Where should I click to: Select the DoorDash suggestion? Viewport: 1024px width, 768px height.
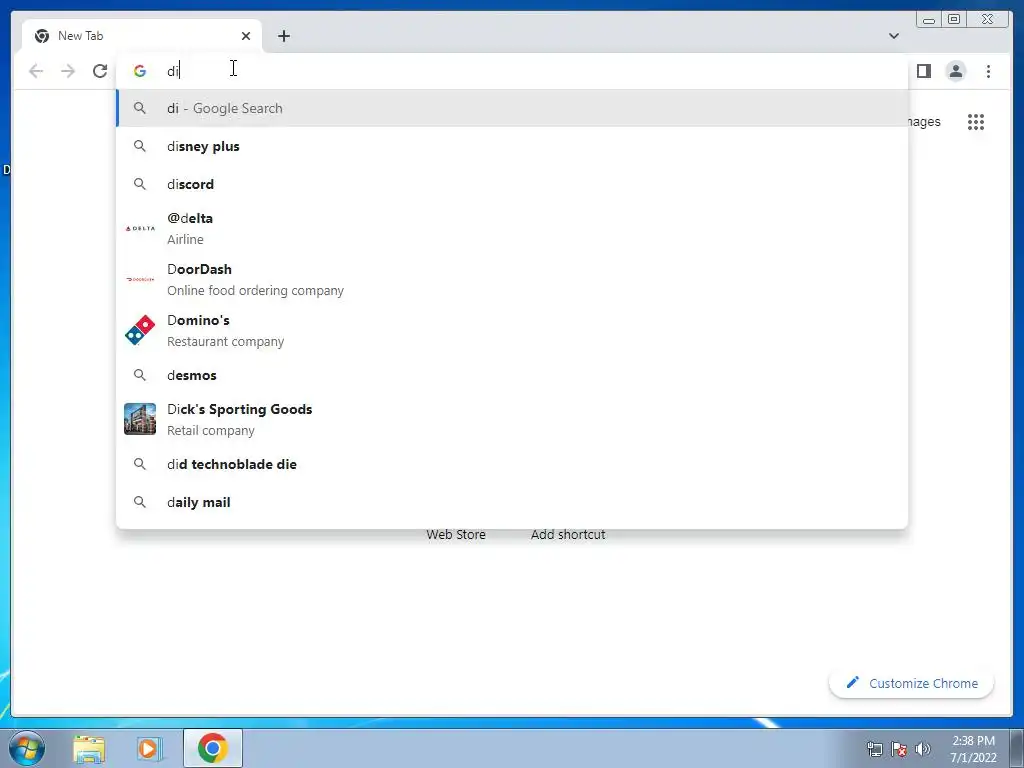[512, 280]
